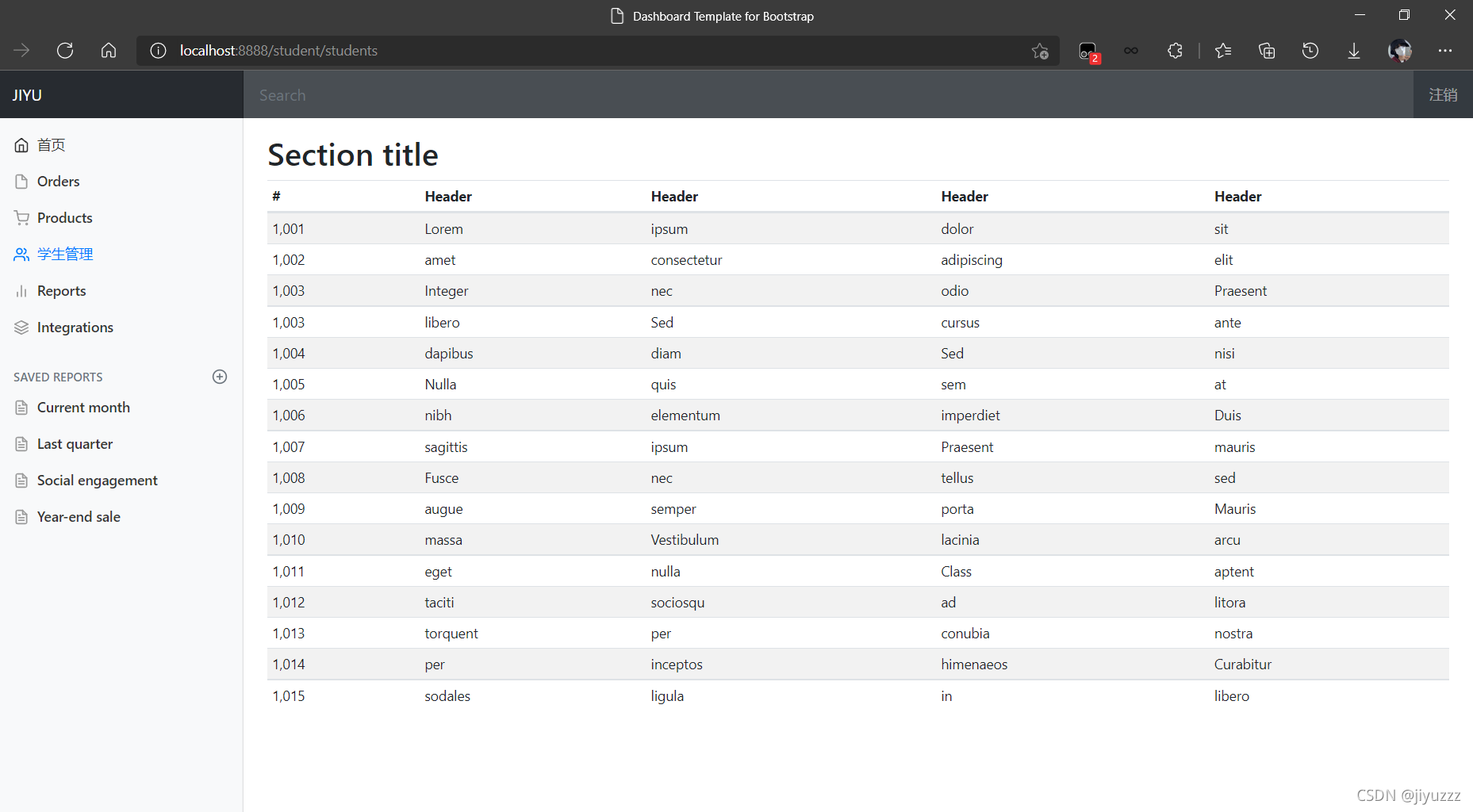Click table cell Lorem
The height and width of the screenshot is (812, 1473).
(x=443, y=229)
